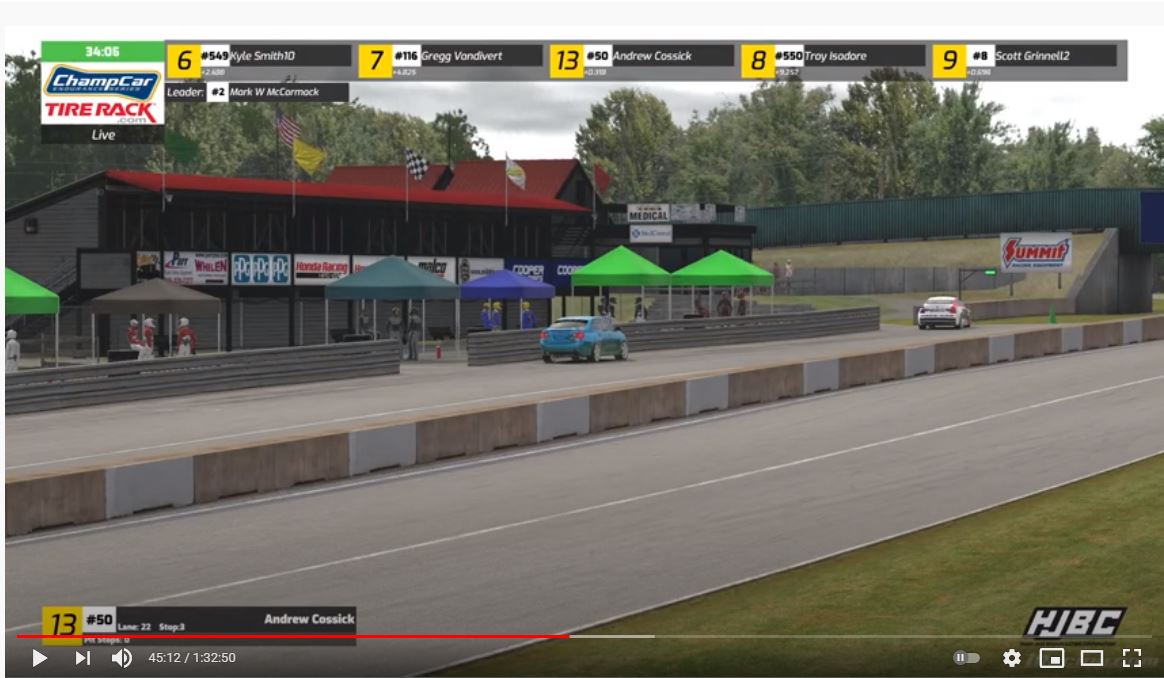The image size is (1164, 678).
Task: Enable theater mode view
Action: tap(1091, 658)
